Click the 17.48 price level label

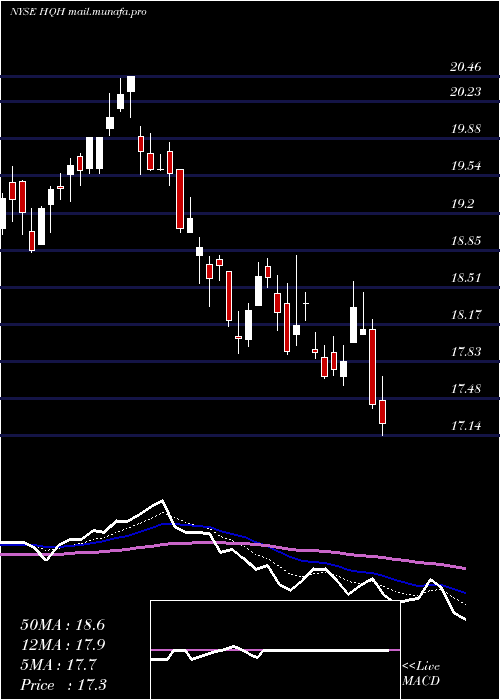(466, 389)
